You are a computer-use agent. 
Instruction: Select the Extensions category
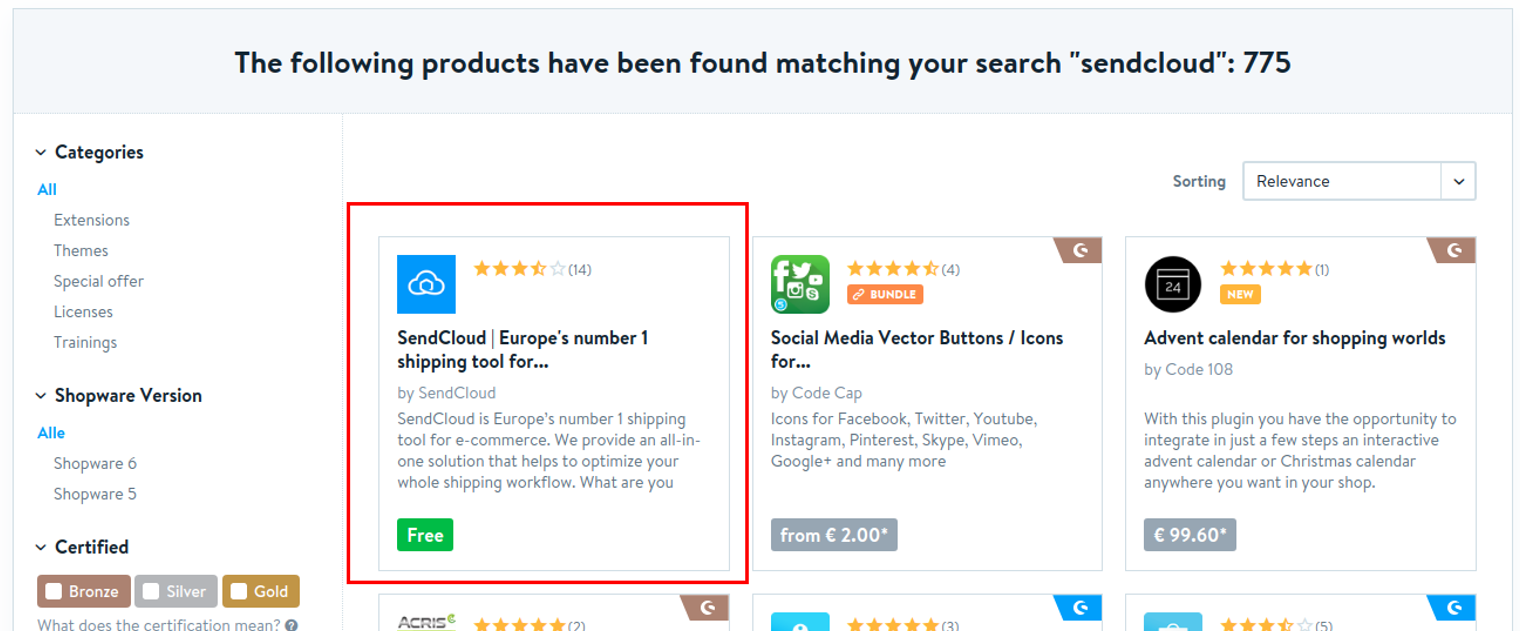(92, 220)
